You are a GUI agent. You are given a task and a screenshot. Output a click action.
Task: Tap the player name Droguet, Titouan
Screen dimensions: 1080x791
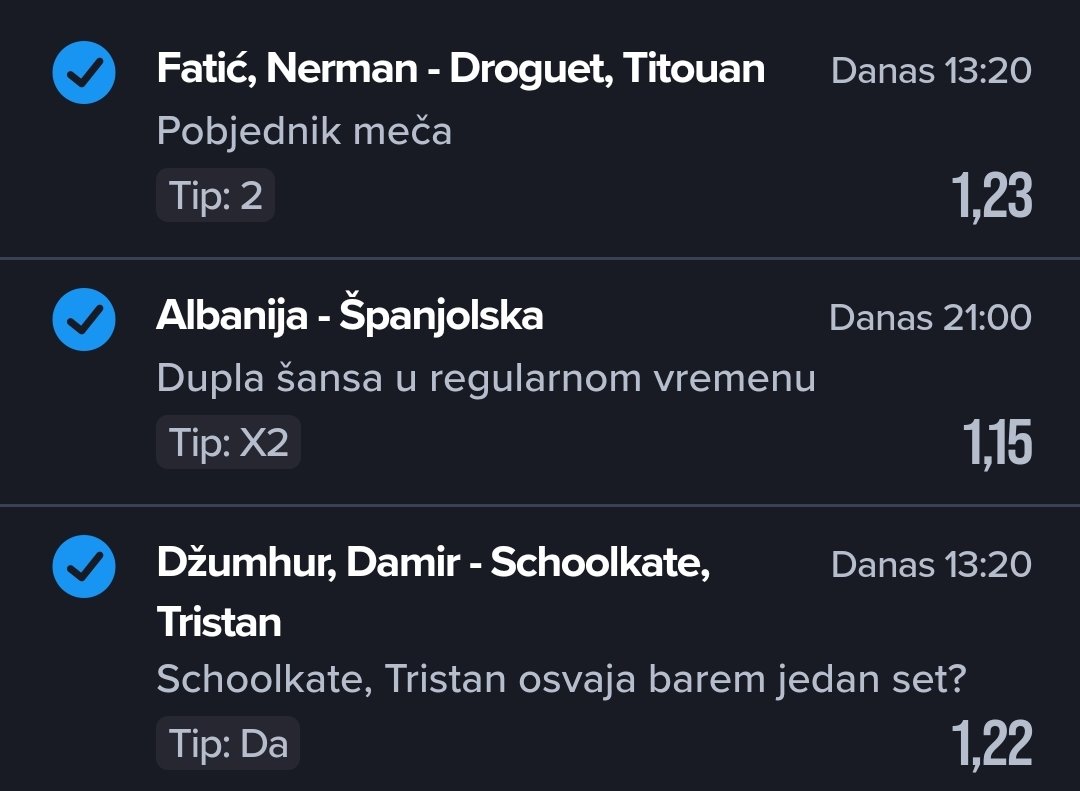click(607, 70)
